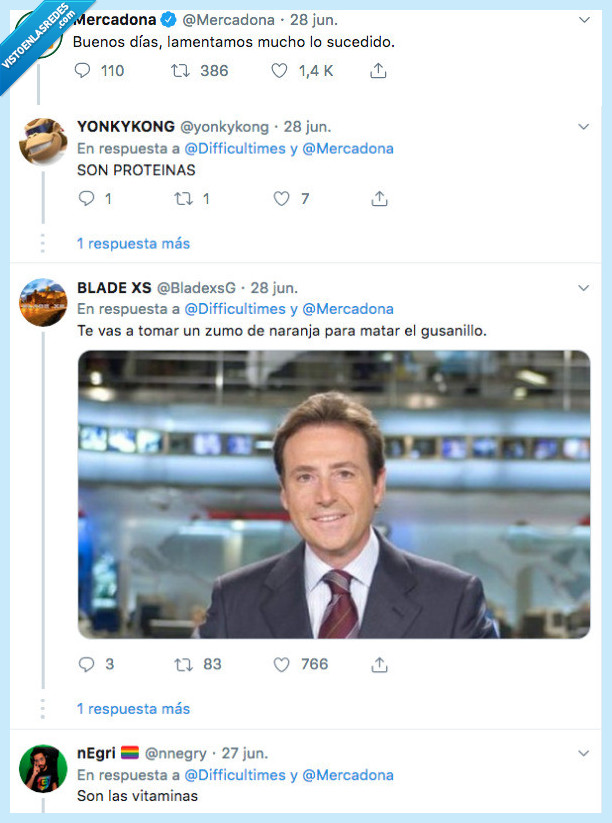The width and height of the screenshot is (612, 823).
Task: Toggle the like heart on YONKYKONG's reply
Action: point(283,198)
